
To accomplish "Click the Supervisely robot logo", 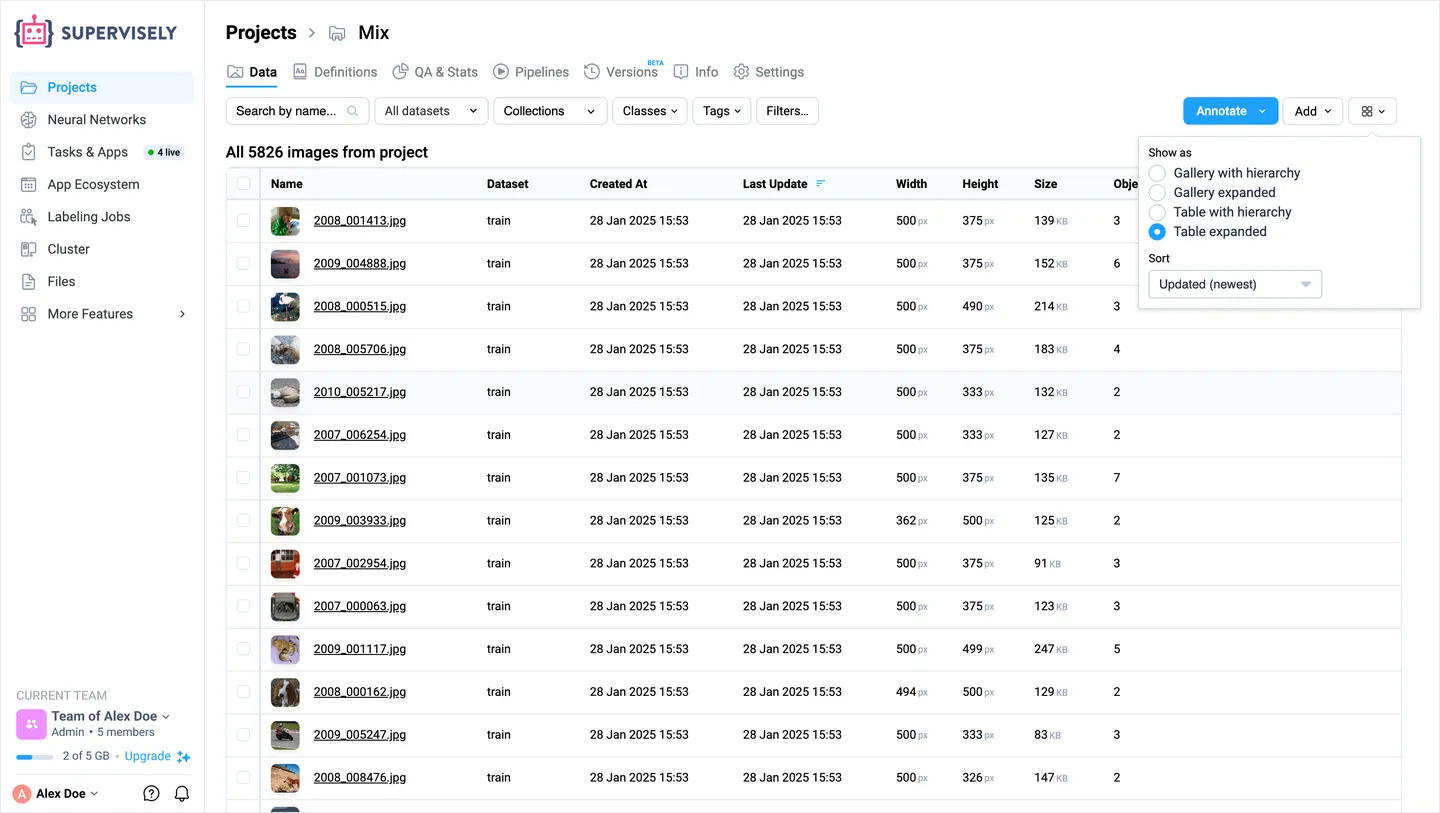I will tap(35, 32).
